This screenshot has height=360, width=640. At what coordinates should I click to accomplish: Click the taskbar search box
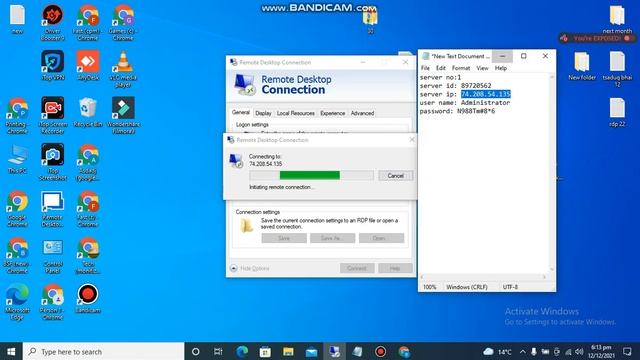click(x=103, y=351)
